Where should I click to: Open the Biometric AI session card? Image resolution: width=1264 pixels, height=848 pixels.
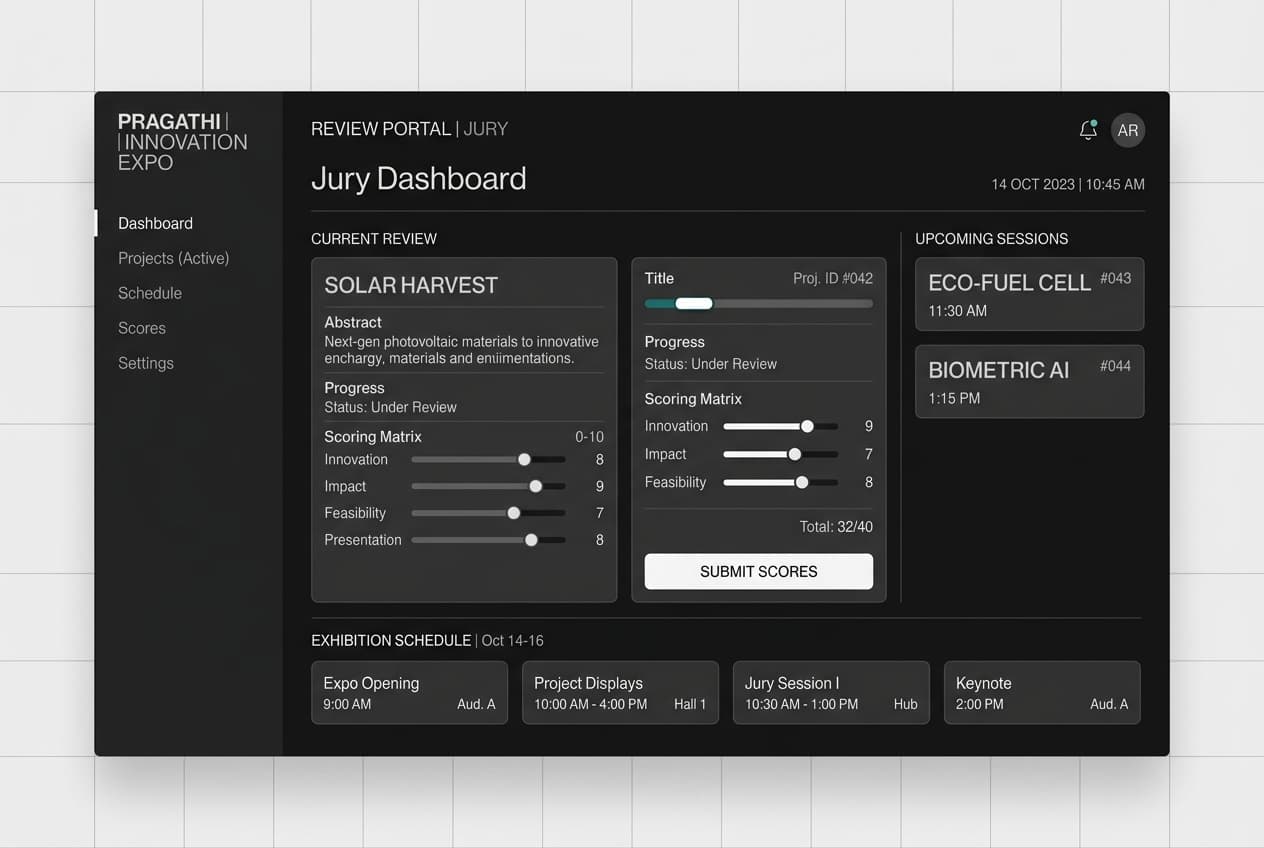[1029, 381]
